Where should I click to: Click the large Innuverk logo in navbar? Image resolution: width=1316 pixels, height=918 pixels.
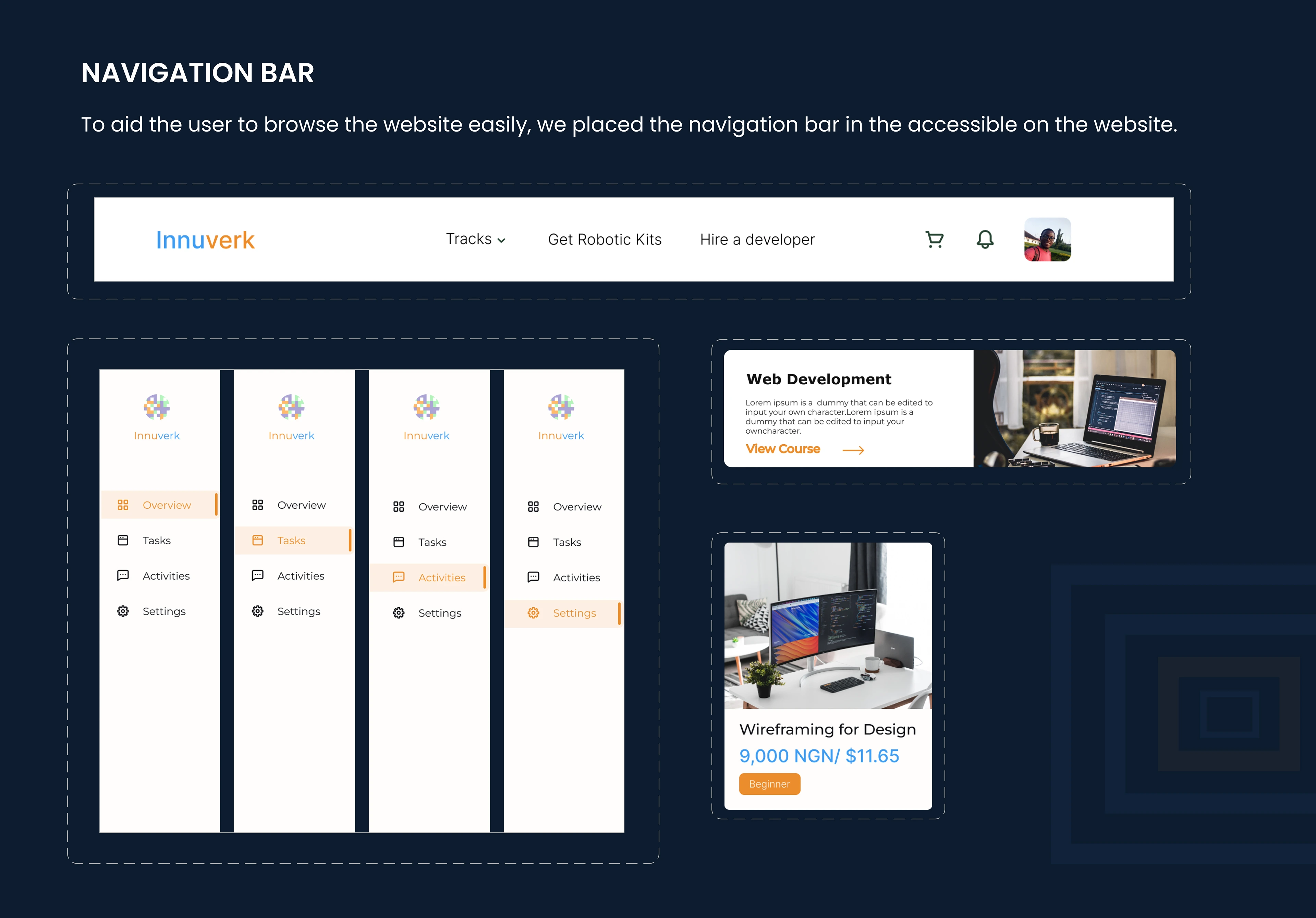pyautogui.click(x=205, y=240)
